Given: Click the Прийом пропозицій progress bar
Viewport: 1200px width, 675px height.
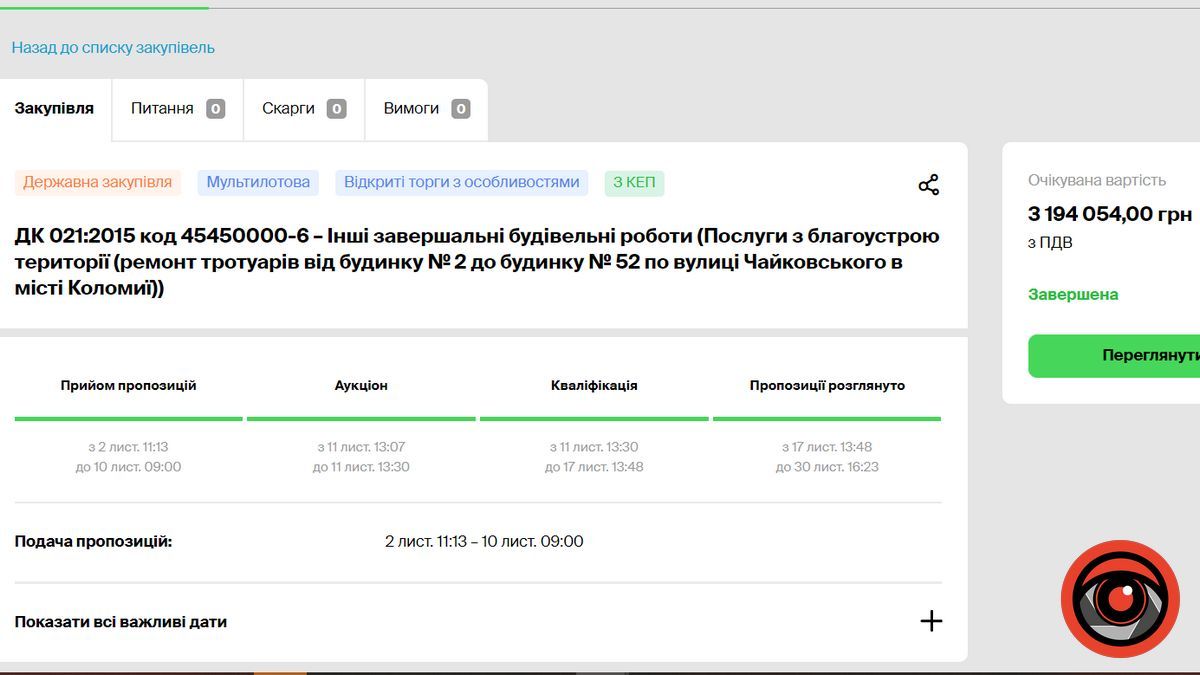Looking at the screenshot, I should click(x=128, y=419).
